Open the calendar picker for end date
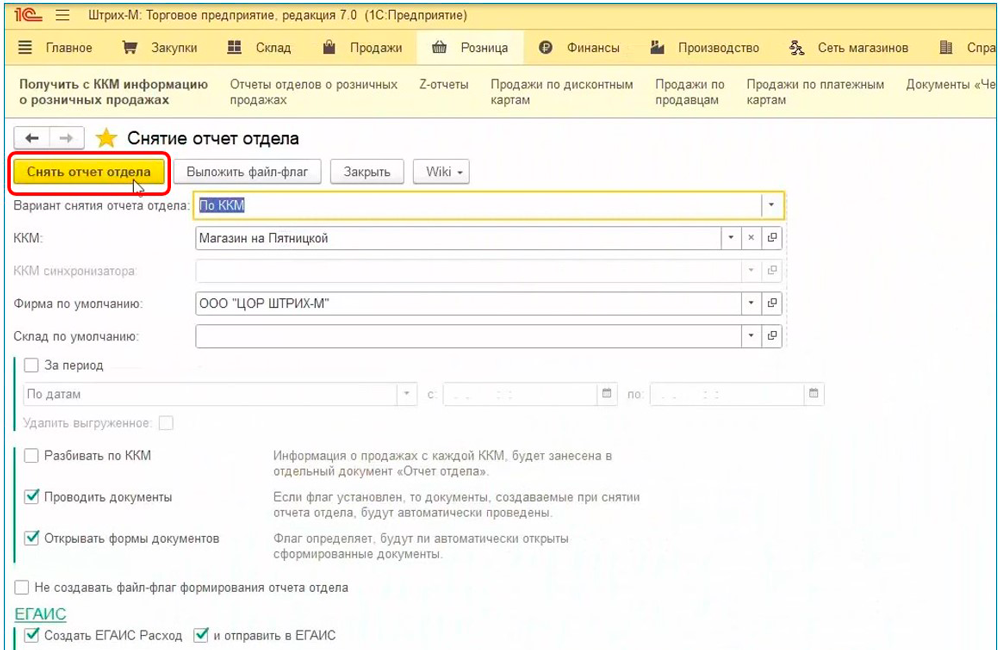This screenshot has height=650, width=1000. click(x=814, y=394)
